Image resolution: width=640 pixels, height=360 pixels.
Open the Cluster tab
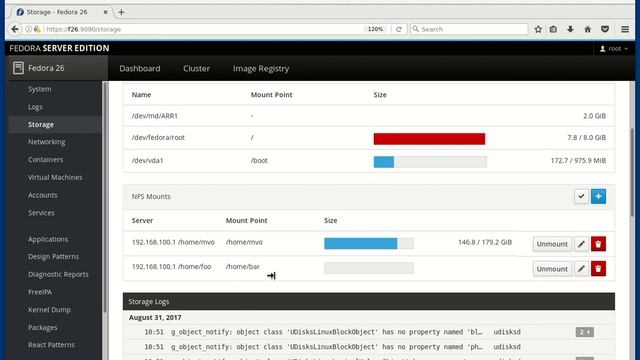click(196, 69)
